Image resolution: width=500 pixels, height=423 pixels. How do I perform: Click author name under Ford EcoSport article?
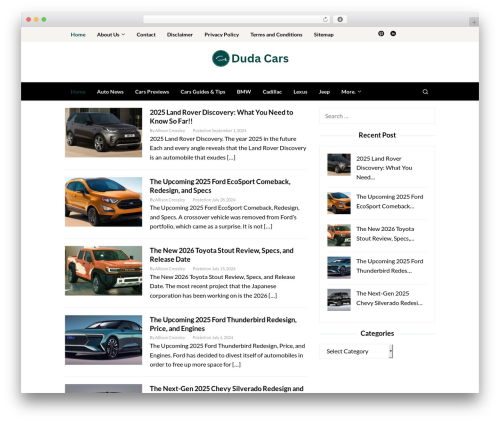pos(170,200)
